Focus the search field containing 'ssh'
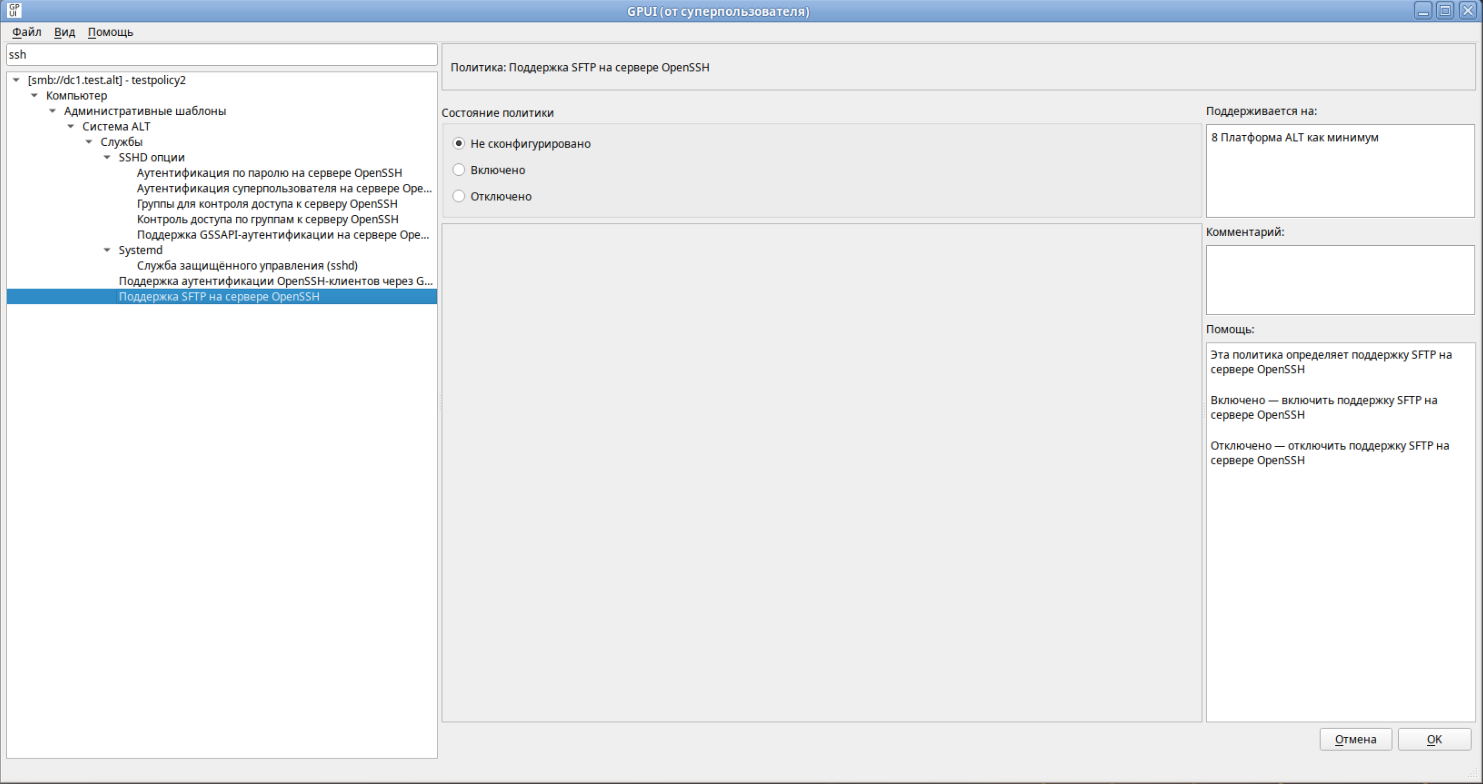 pos(222,55)
